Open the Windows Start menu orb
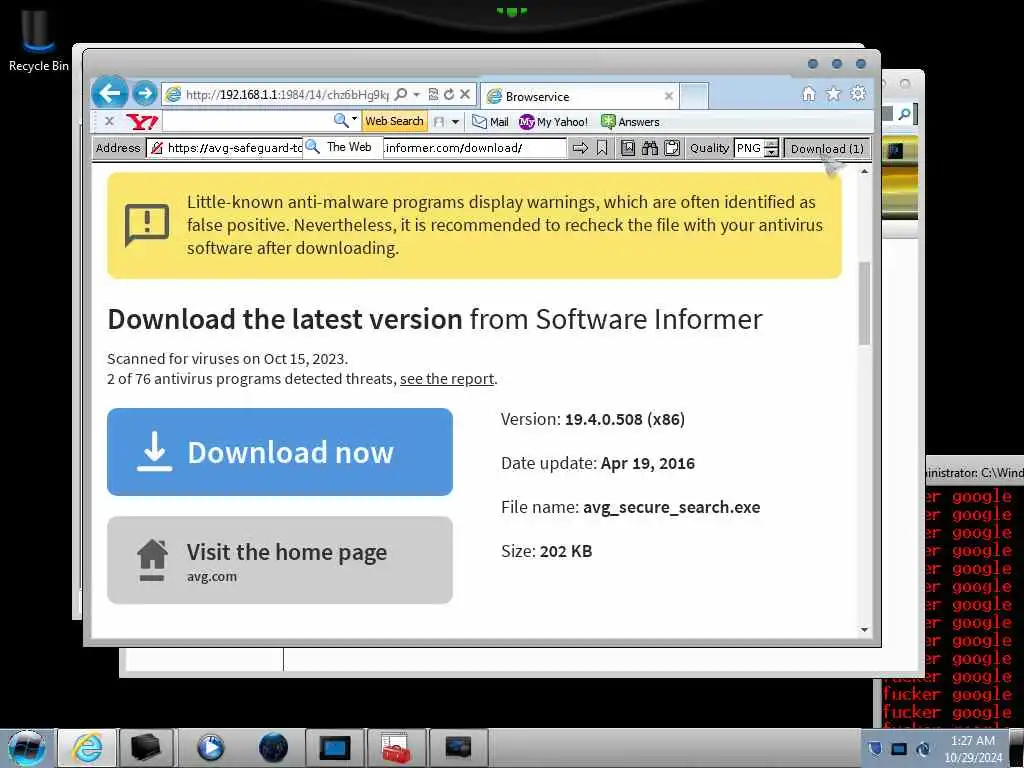Image resolution: width=1024 pixels, height=768 pixels. pos(27,748)
